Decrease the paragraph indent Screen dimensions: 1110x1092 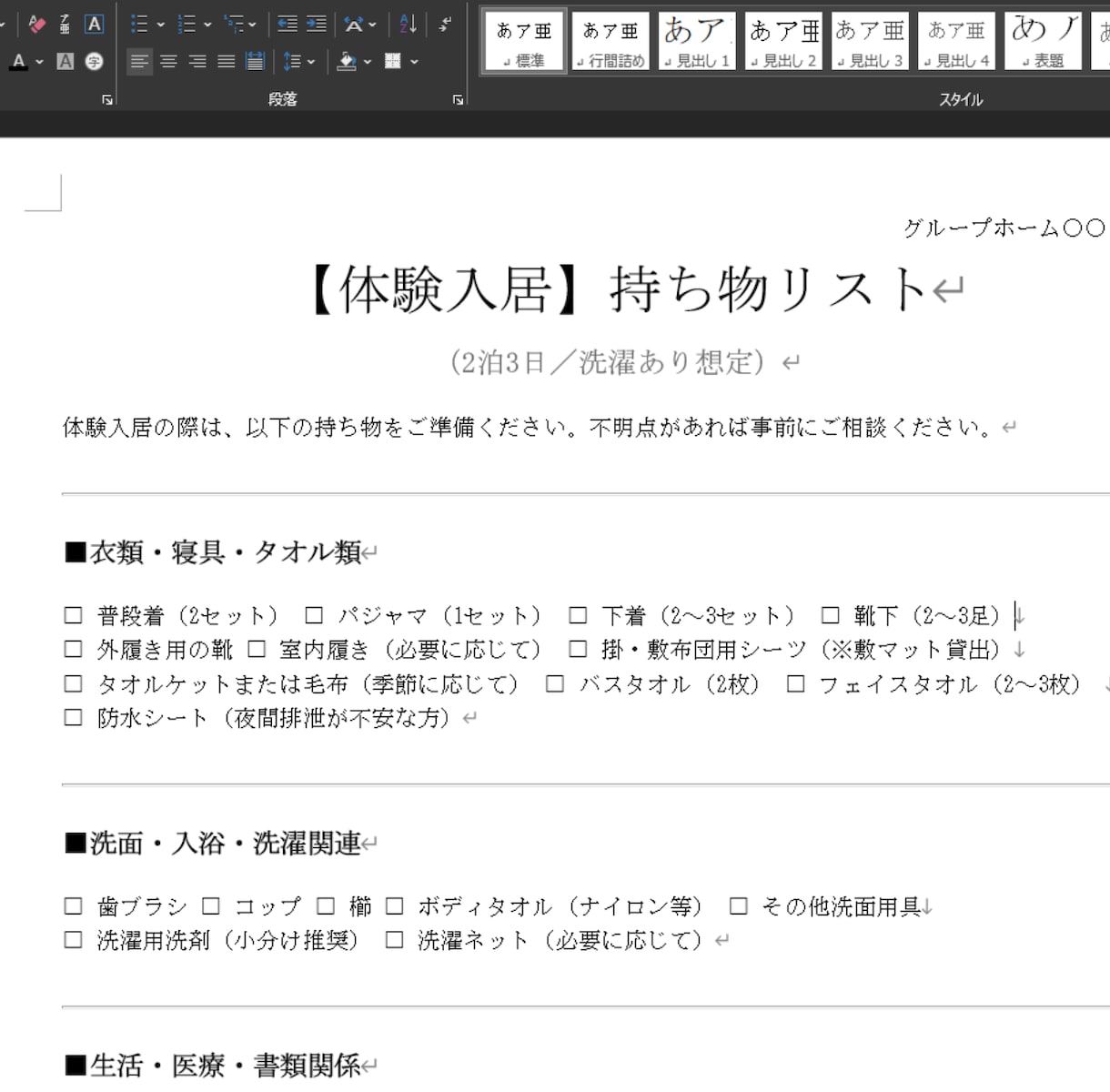coord(288,25)
